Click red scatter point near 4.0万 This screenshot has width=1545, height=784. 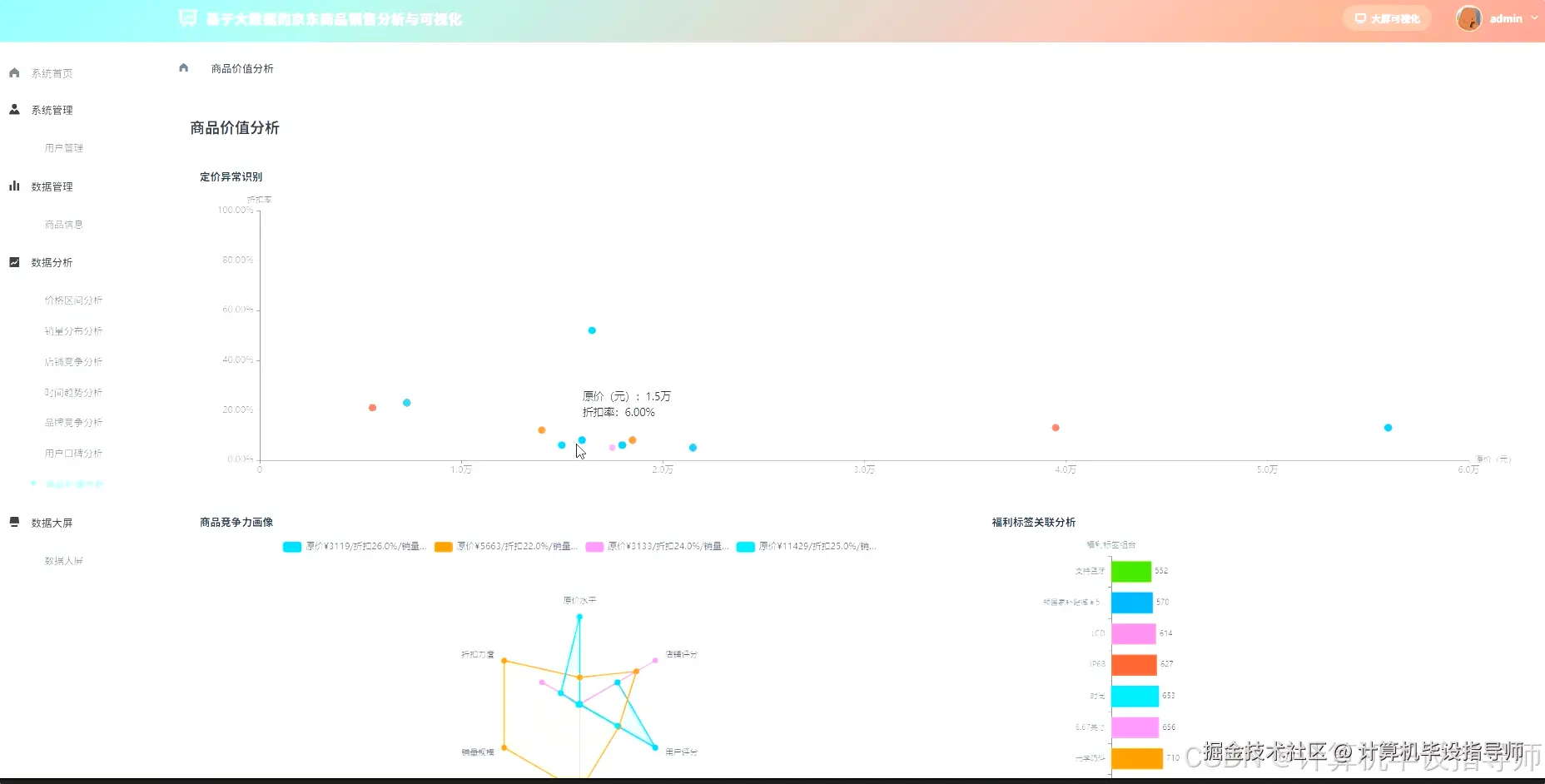[1056, 428]
